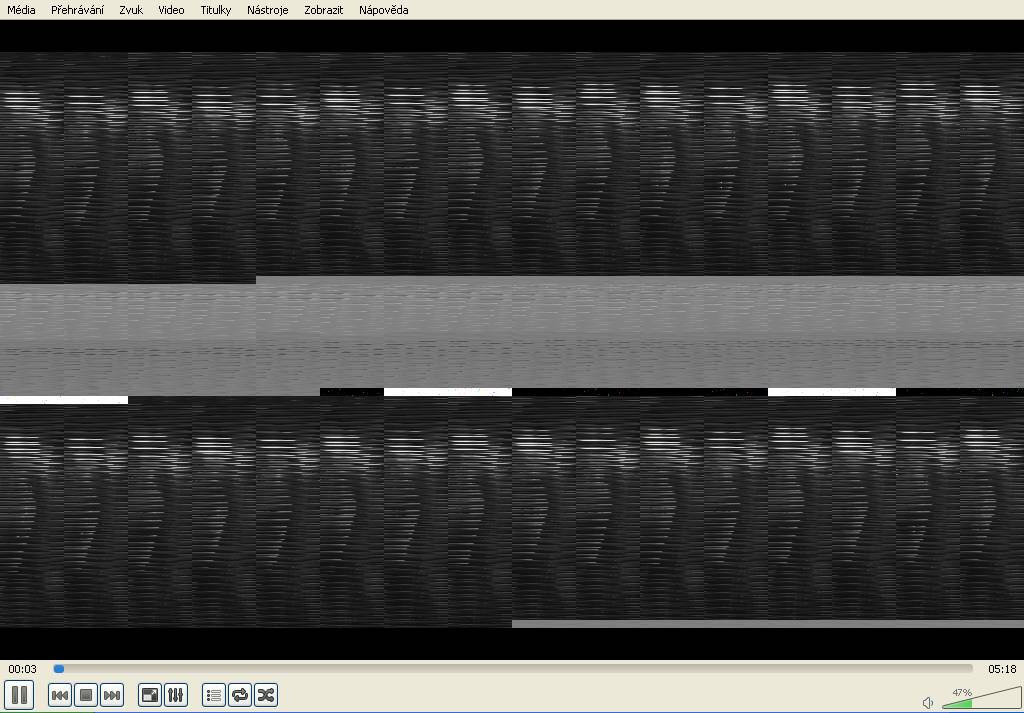The image size is (1024, 713).
Task: Click the video display area
Action: [512, 340]
